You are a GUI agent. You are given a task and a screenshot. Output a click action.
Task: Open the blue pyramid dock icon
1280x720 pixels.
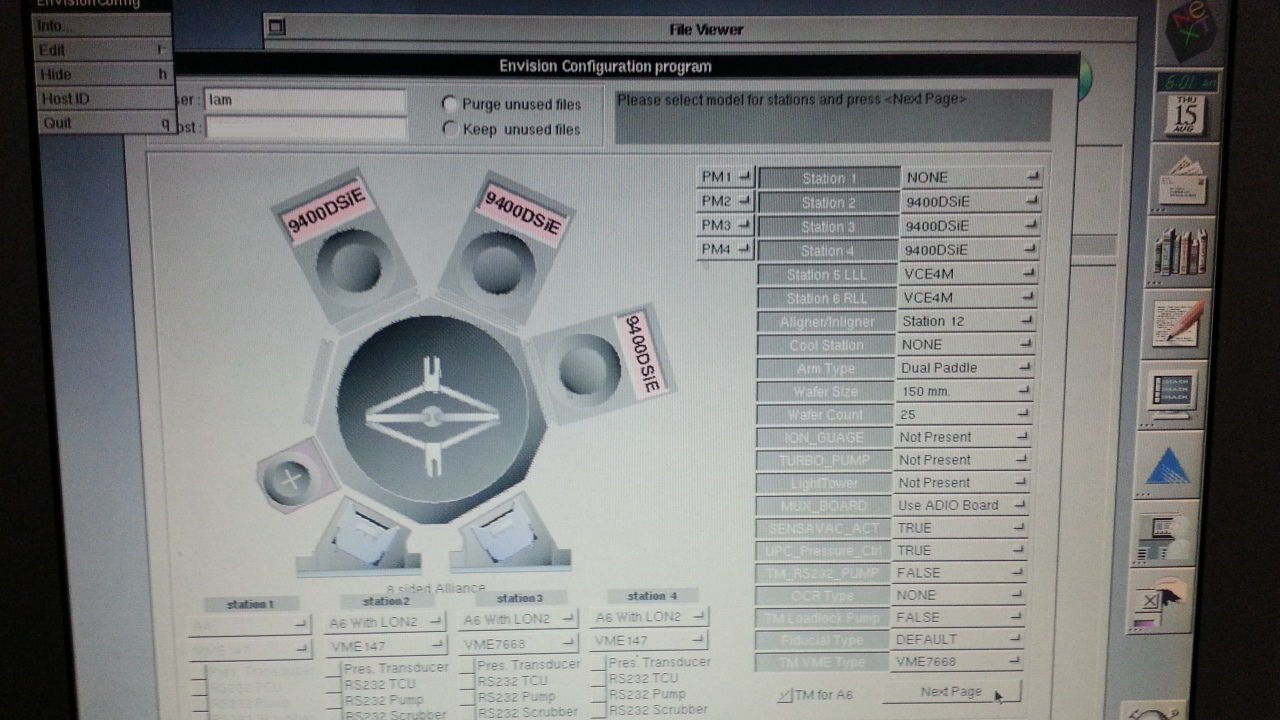coord(1168,468)
